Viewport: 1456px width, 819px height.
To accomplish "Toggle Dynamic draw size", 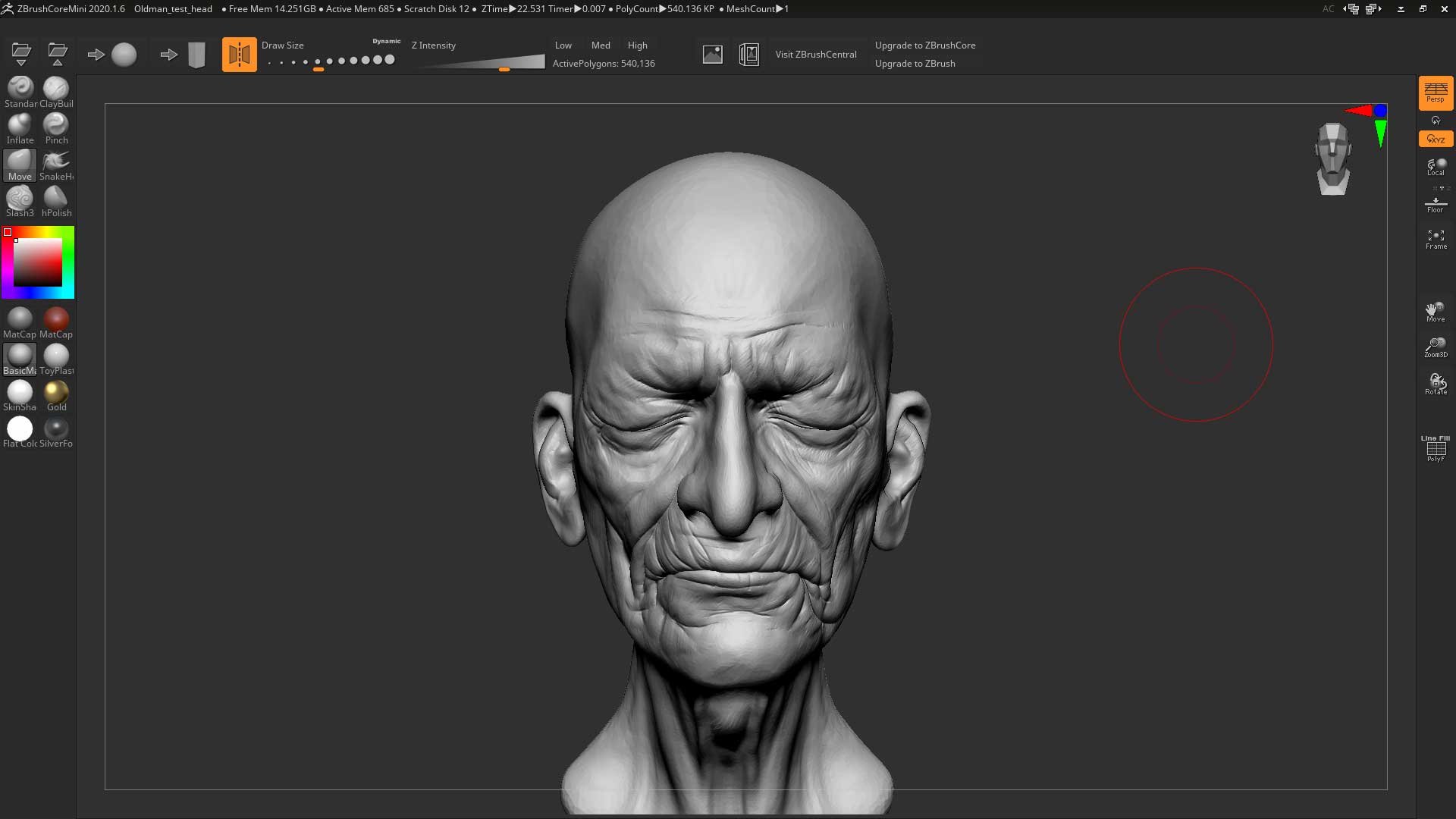I will pos(387,42).
